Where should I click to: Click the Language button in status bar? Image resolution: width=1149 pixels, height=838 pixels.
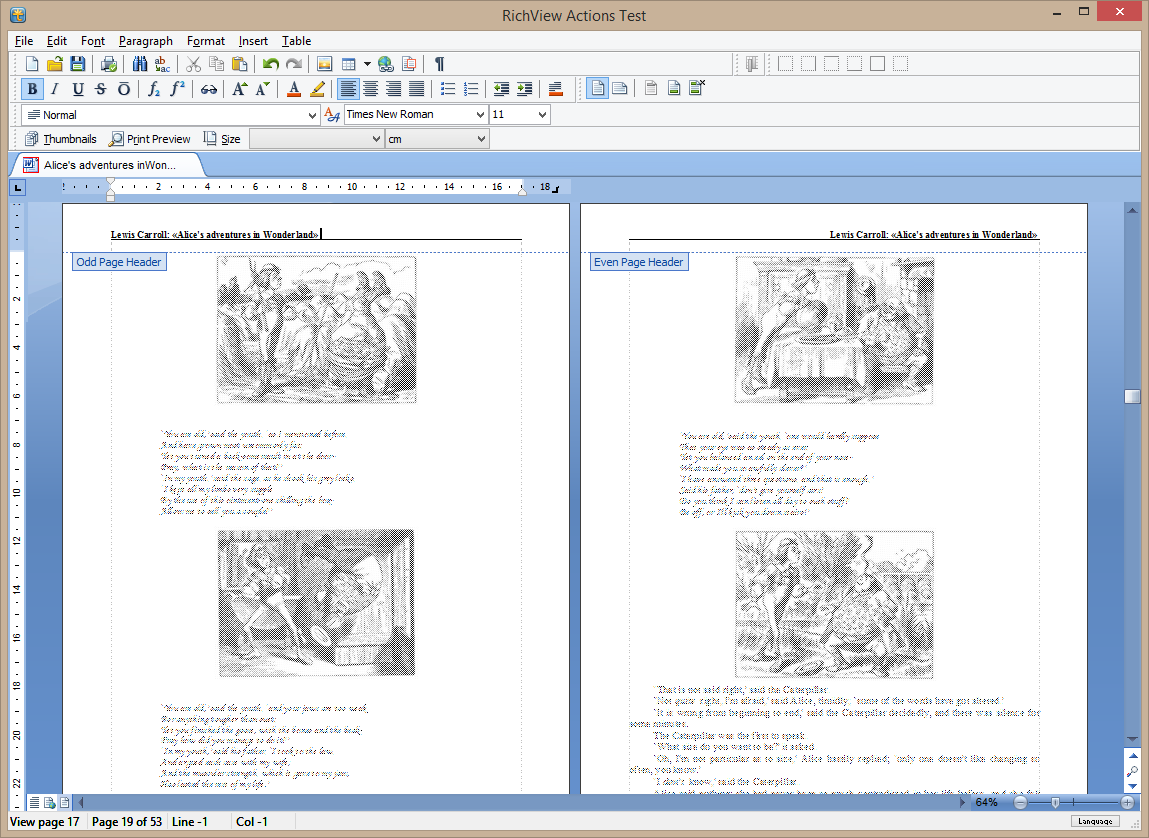pos(1095,821)
